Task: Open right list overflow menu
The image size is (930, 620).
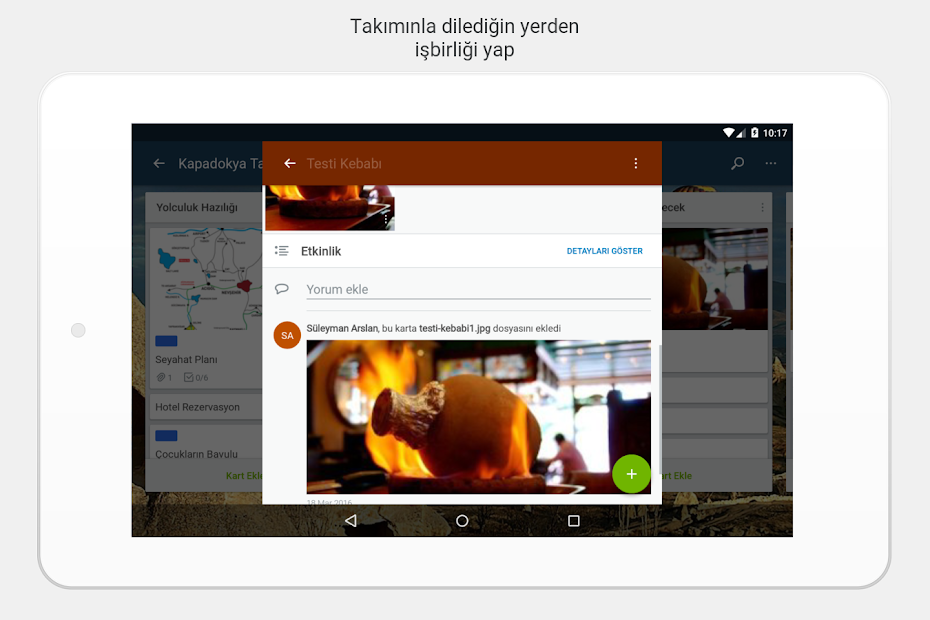Action: (x=762, y=207)
